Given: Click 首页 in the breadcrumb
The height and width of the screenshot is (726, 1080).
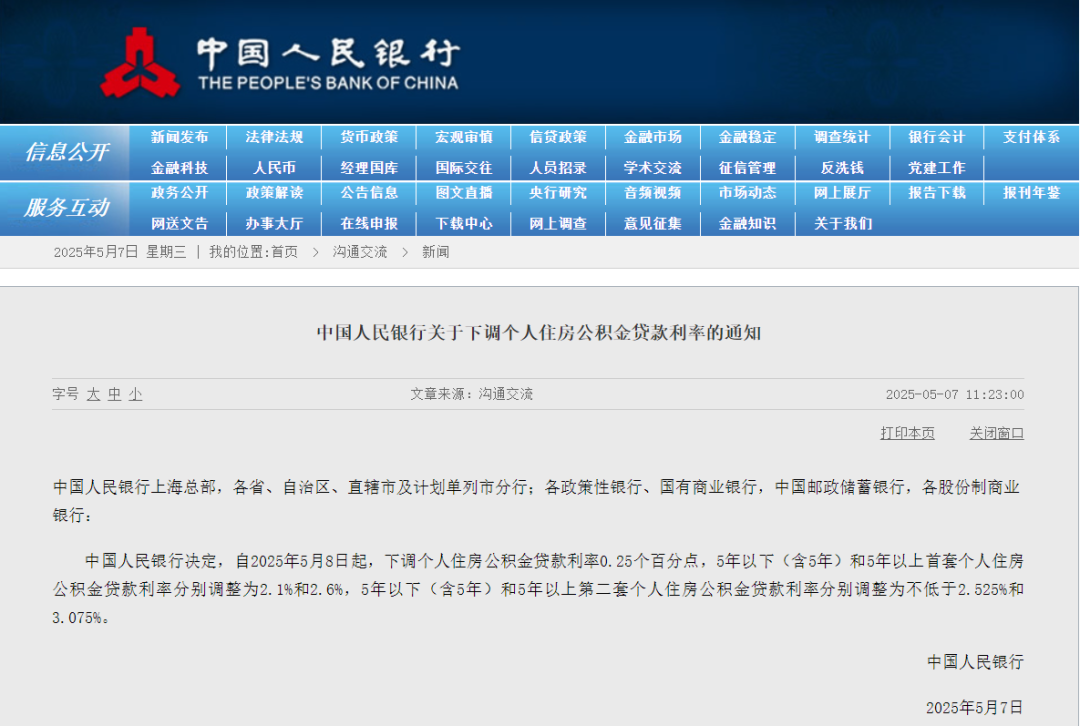Looking at the screenshot, I should [x=284, y=252].
